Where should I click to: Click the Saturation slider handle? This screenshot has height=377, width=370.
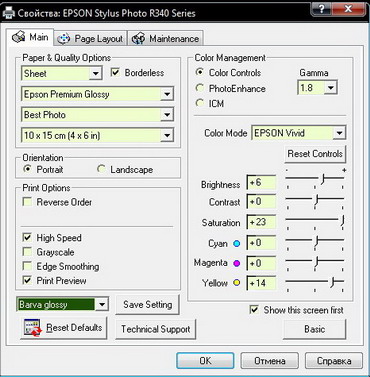342,221
